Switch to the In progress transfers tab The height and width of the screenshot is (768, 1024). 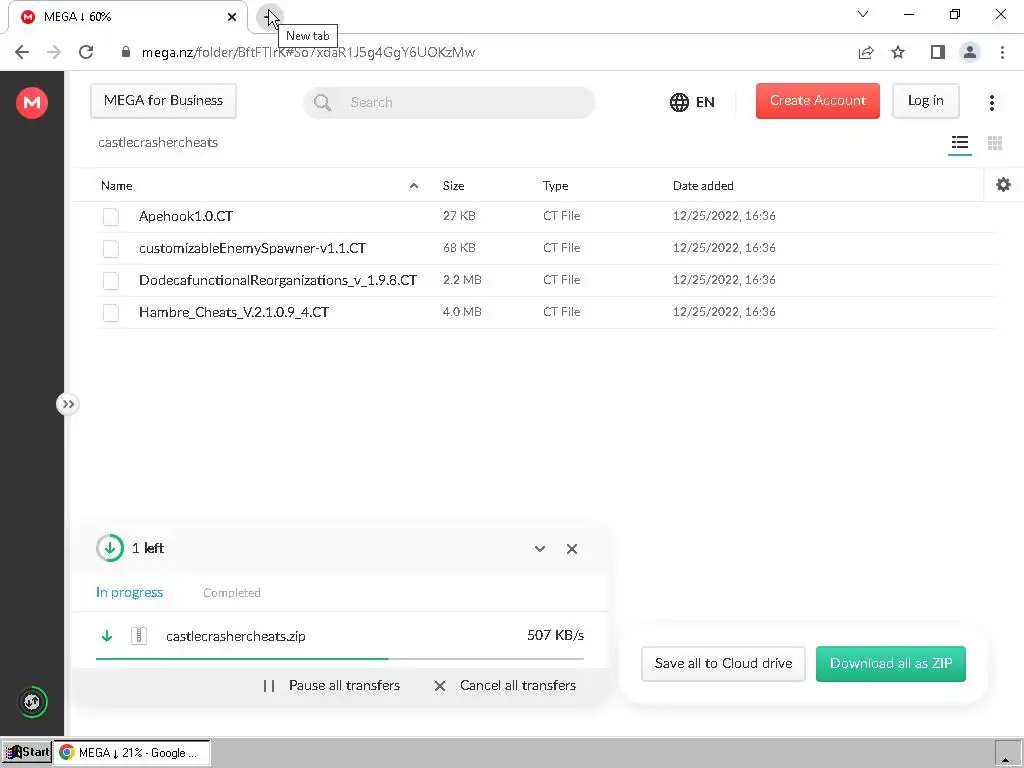[x=129, y=592]
